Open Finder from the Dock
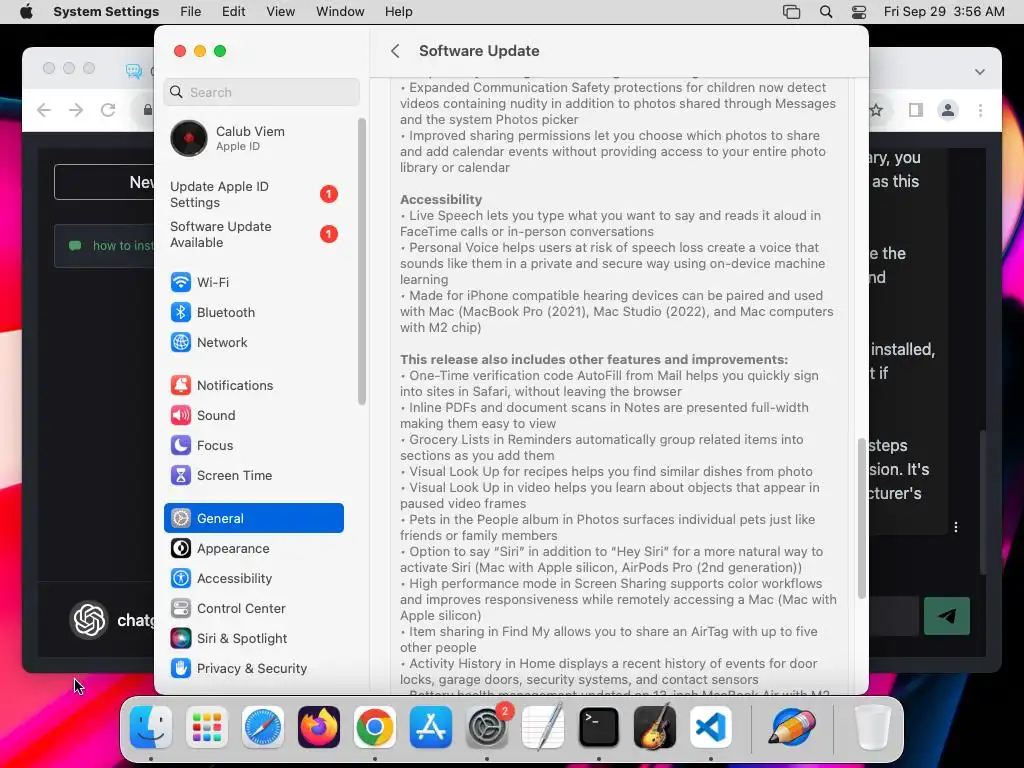Screen dimensions: 1024x768 pyautogui.click(x=151, y=727)
